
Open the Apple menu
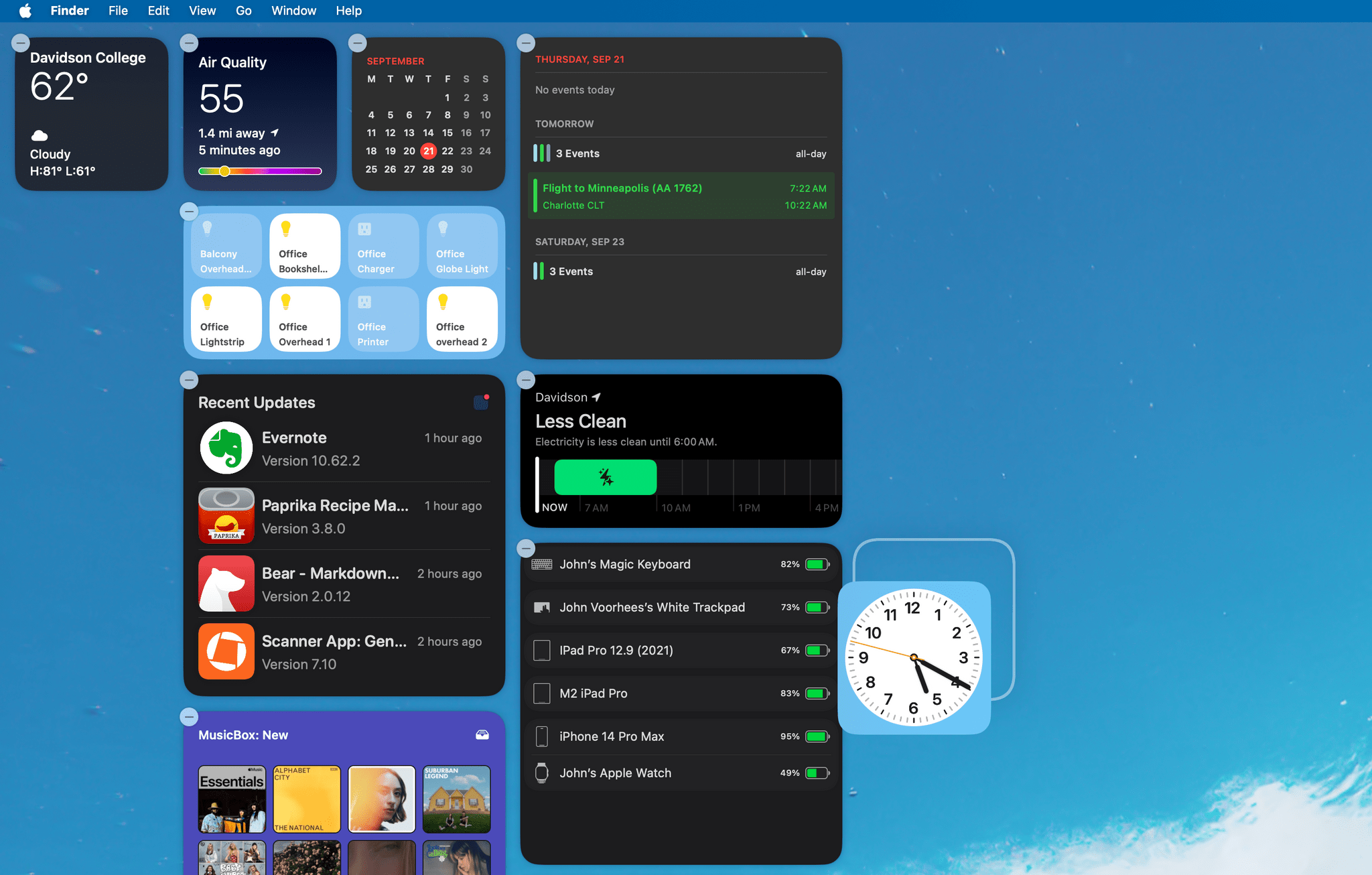[25, 11]
